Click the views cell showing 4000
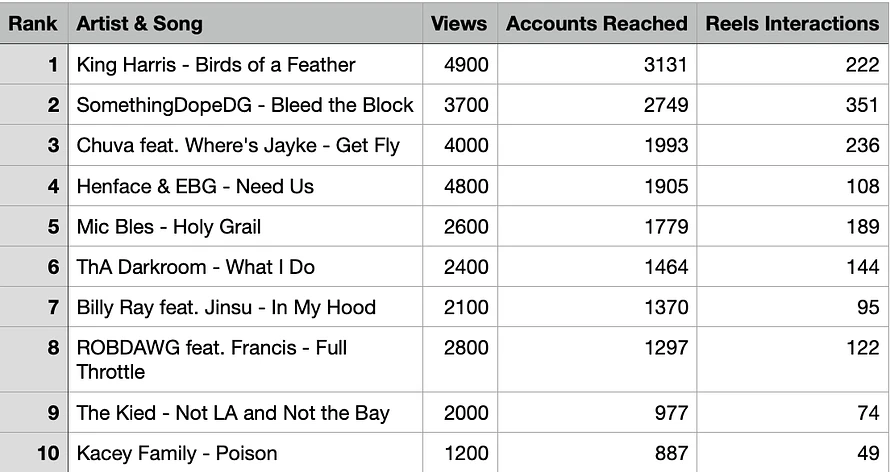 tap(460, 145)
